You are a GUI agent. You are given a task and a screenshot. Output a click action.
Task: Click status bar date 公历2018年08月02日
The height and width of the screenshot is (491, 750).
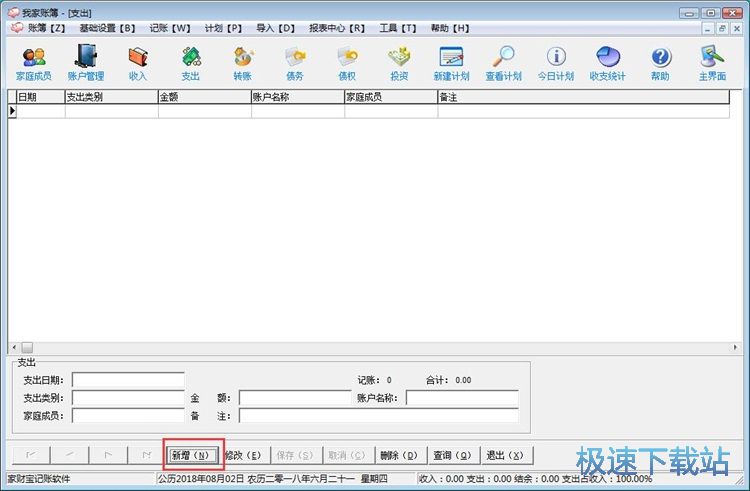click(x=201, y=479)
